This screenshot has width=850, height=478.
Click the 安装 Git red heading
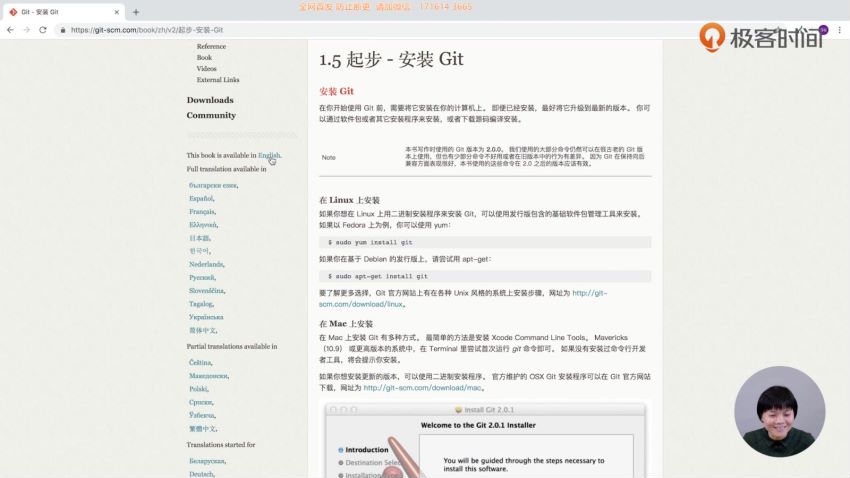pyautogui.click(x=336, y=91)
